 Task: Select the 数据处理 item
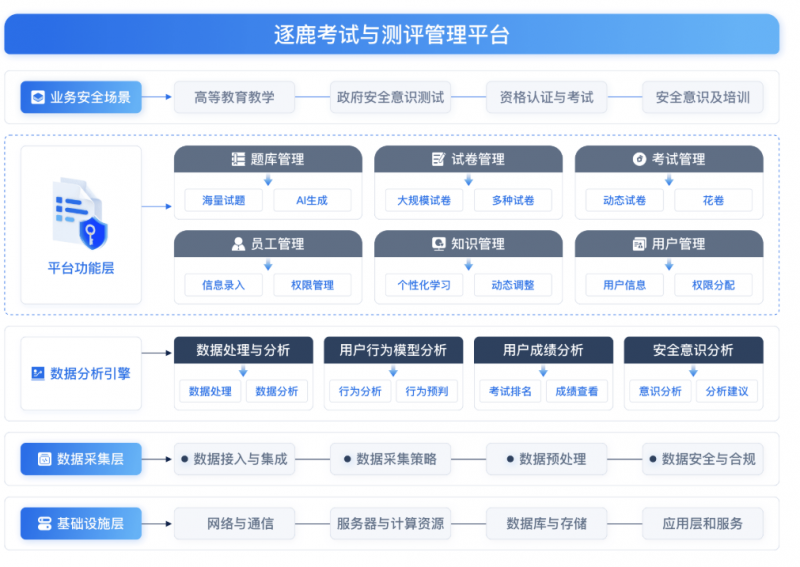[x=210, y=391]
